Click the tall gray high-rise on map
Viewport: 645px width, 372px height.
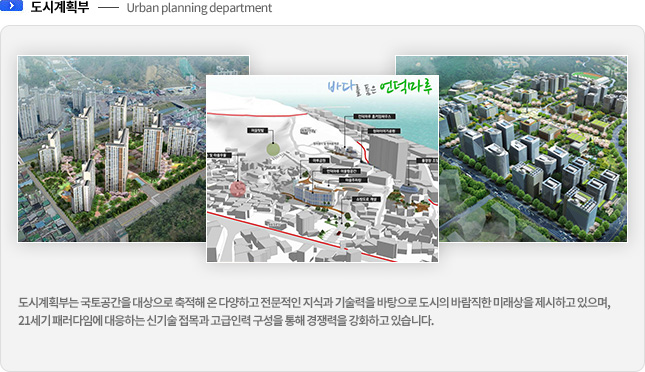pyautogui.click(x=388, y=156)
